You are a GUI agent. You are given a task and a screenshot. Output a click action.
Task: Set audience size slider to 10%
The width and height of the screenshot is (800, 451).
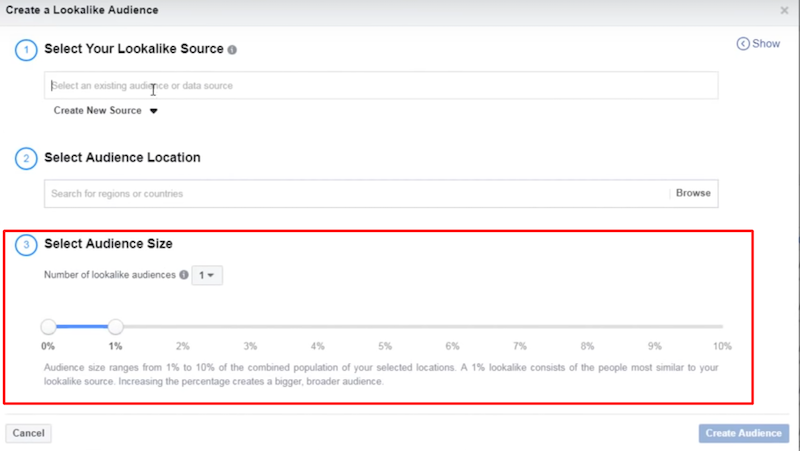[x=721, y=326]
